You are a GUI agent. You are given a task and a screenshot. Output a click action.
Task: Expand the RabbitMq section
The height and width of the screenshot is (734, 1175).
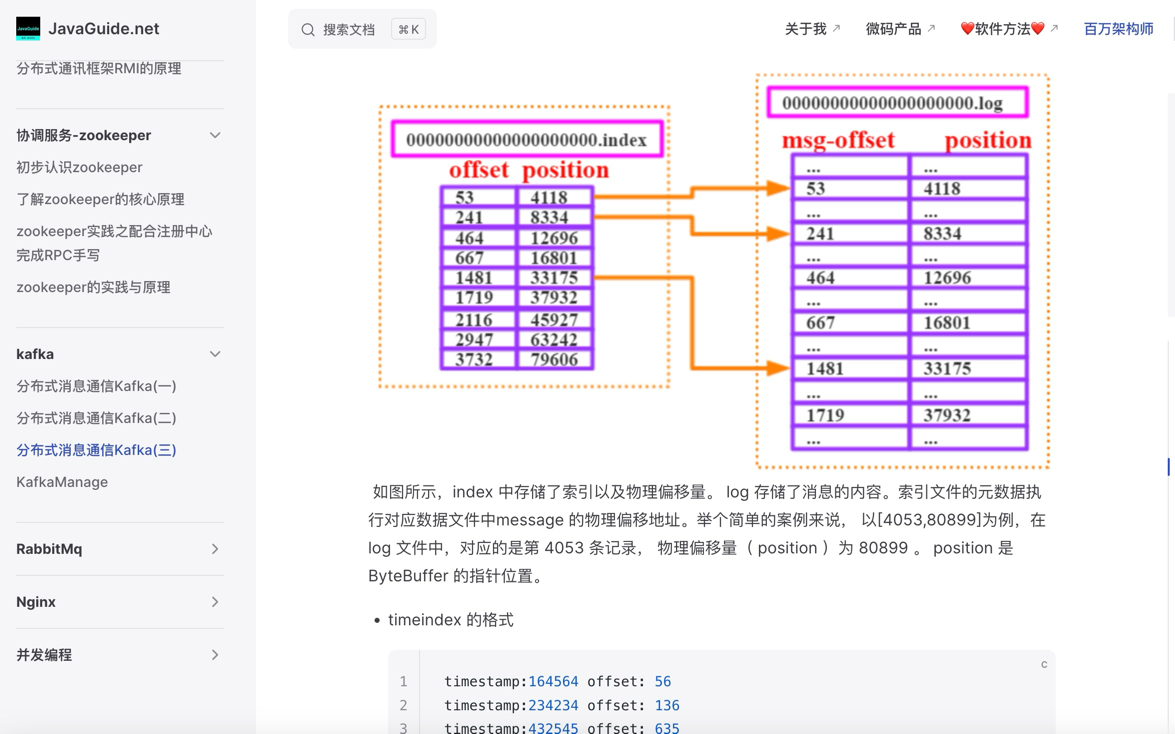tap(120, 549)
